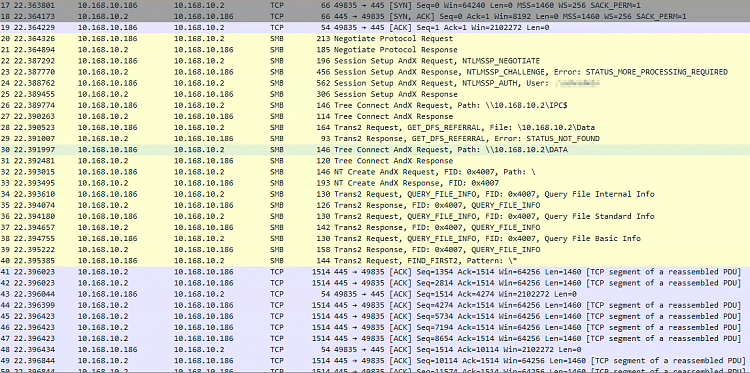The height and width of the screenshot is (373, 750).
Task: Select Tree Connect request for DATA path
Action: (375, 150)
